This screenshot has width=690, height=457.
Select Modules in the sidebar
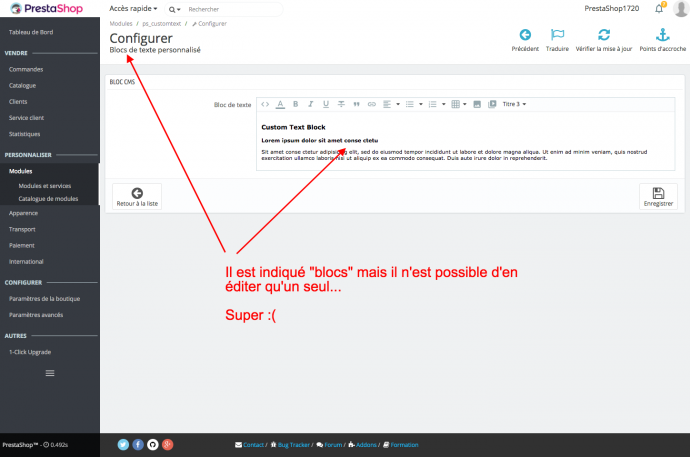(21, 171)
